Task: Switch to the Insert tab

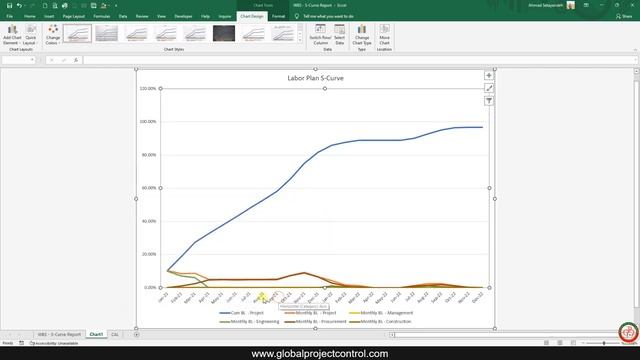Action: tap(49, 16)
